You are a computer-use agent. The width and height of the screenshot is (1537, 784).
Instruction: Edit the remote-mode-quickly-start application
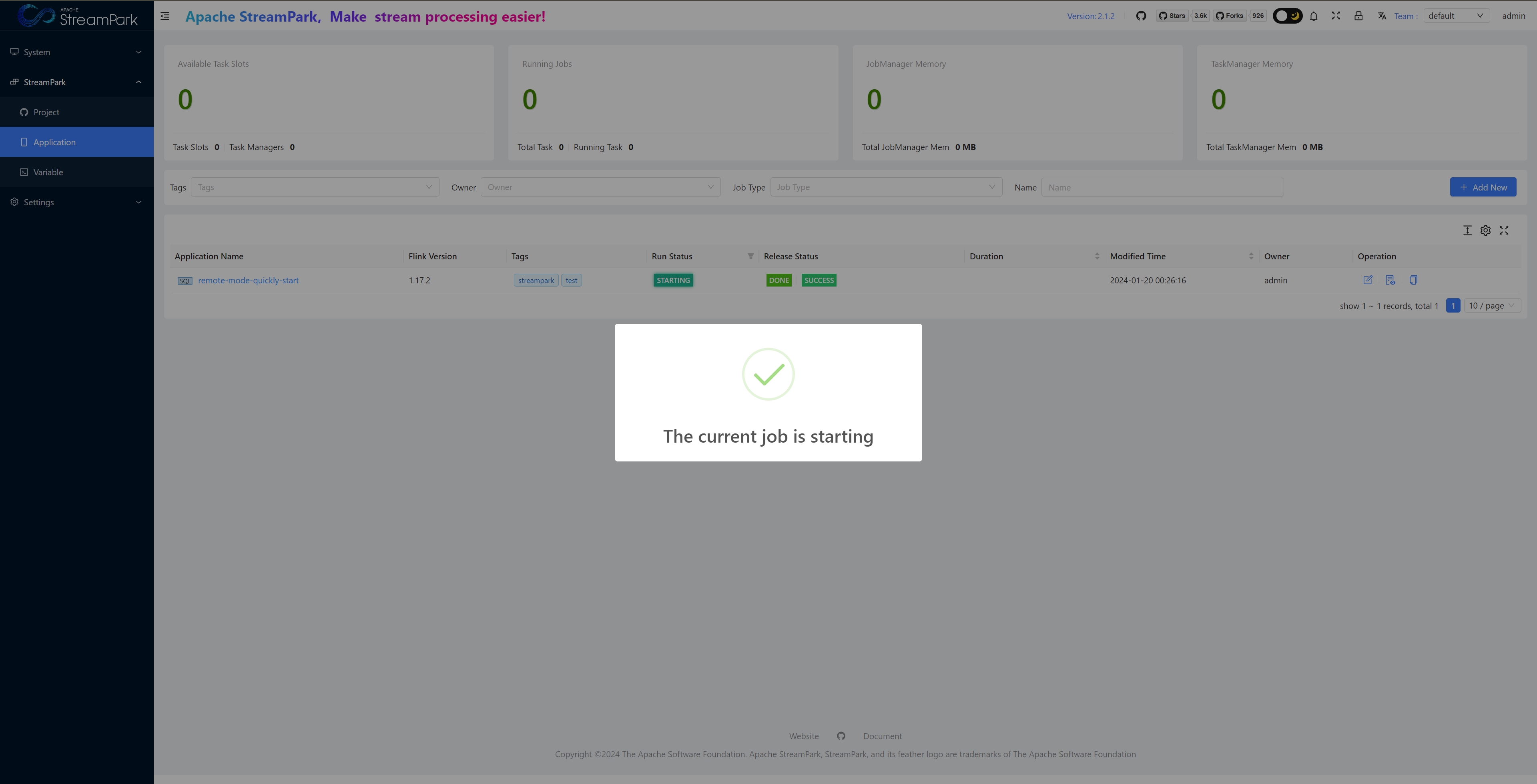(x=1368, y=280)
